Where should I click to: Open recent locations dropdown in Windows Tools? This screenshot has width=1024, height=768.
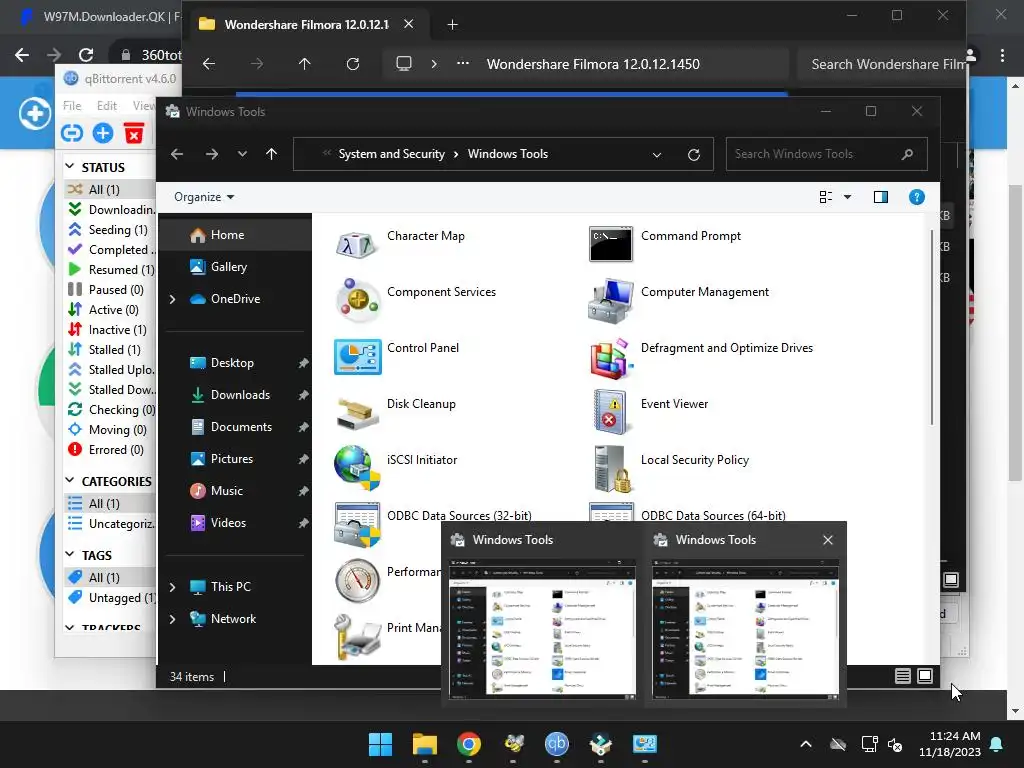tap(242, 154)
